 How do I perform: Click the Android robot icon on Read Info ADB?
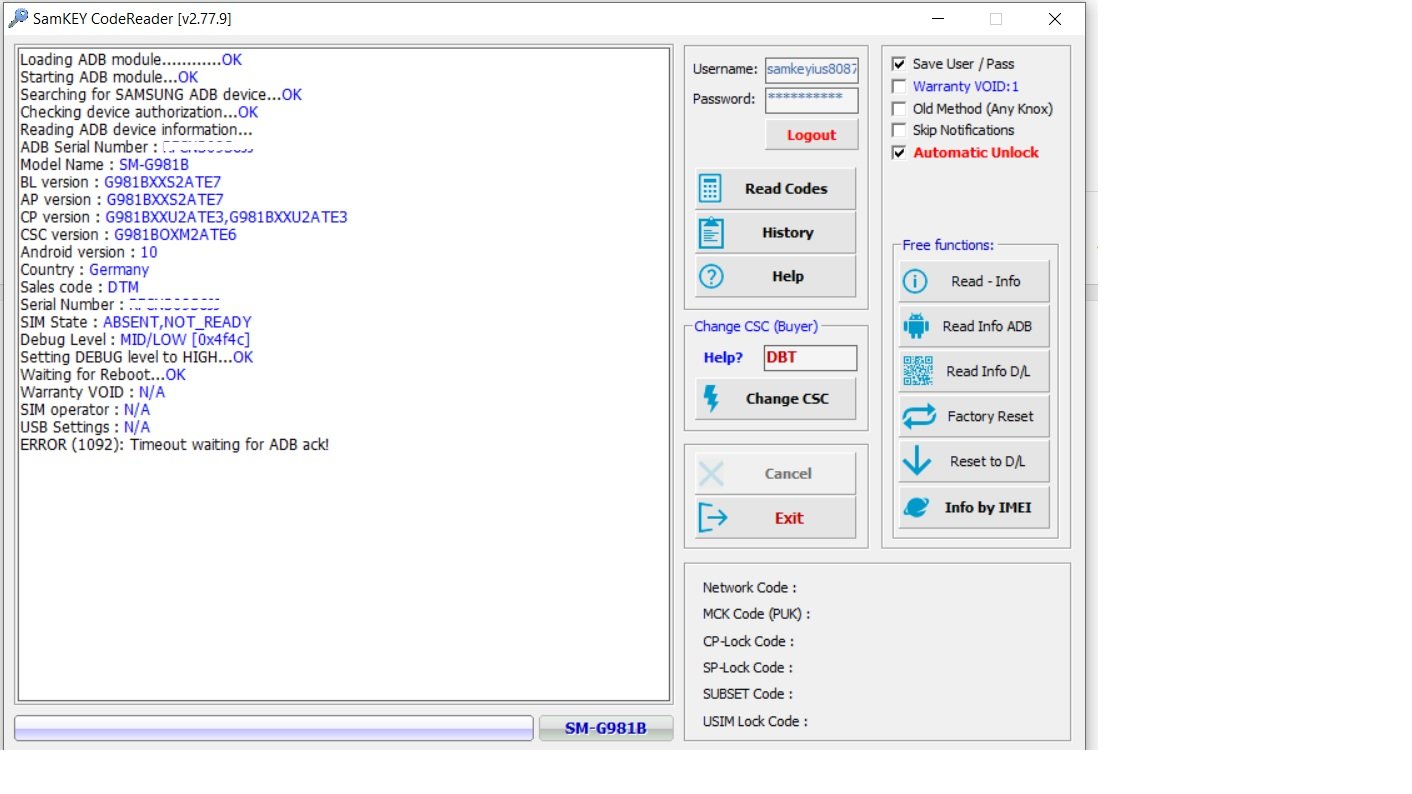(x=916, y=326)
